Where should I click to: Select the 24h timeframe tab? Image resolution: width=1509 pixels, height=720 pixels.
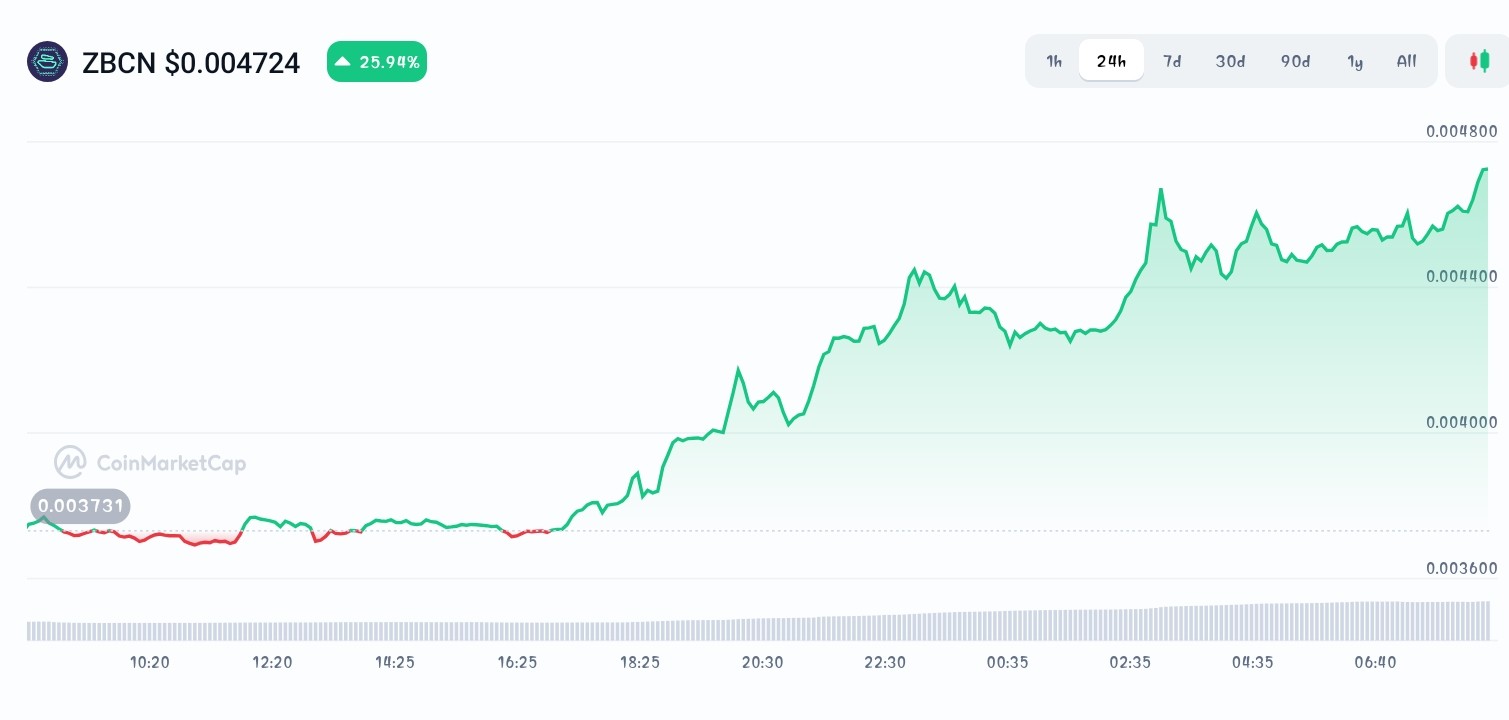click(1111, 60)
